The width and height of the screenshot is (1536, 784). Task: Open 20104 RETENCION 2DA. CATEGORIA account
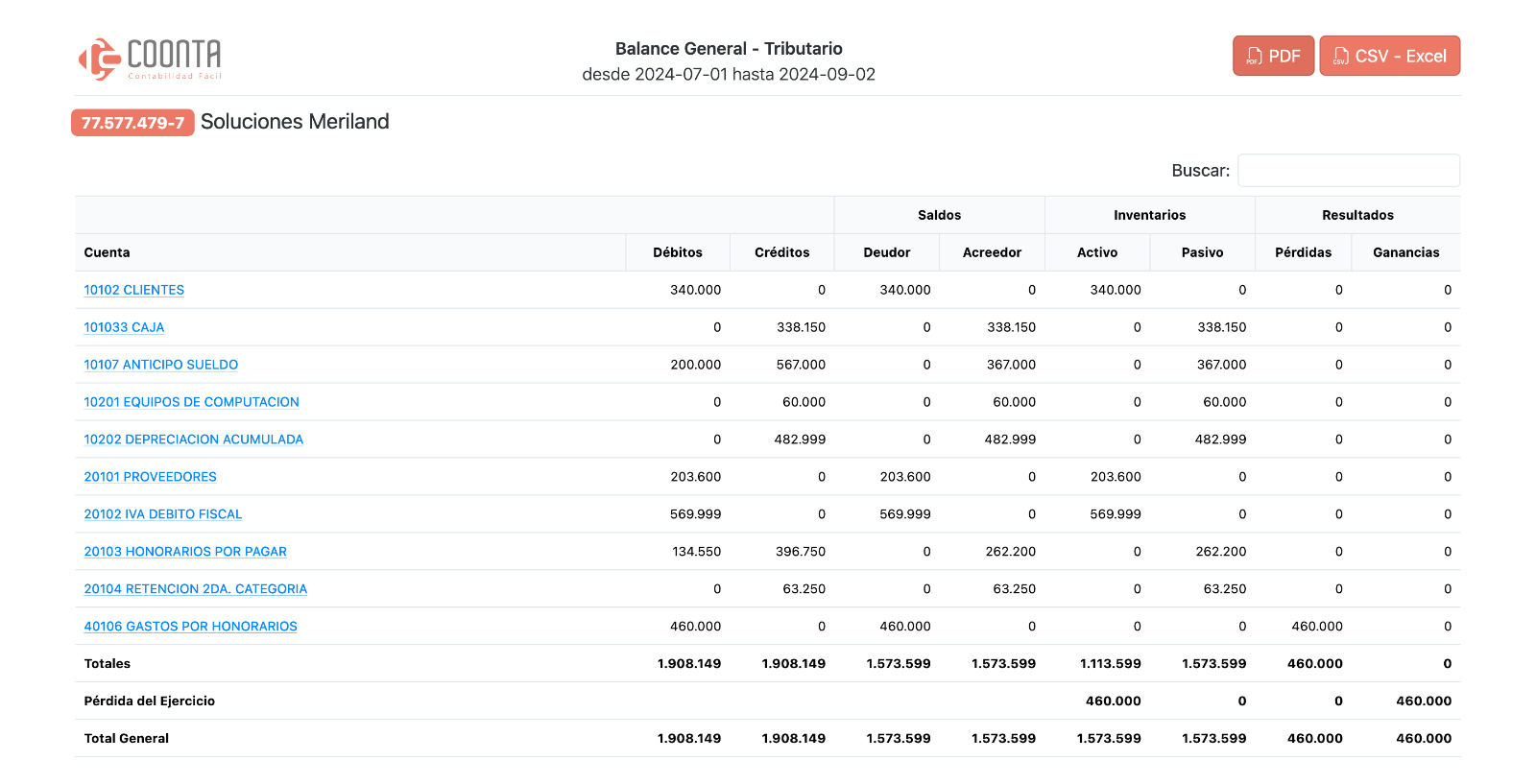[195, 589]
